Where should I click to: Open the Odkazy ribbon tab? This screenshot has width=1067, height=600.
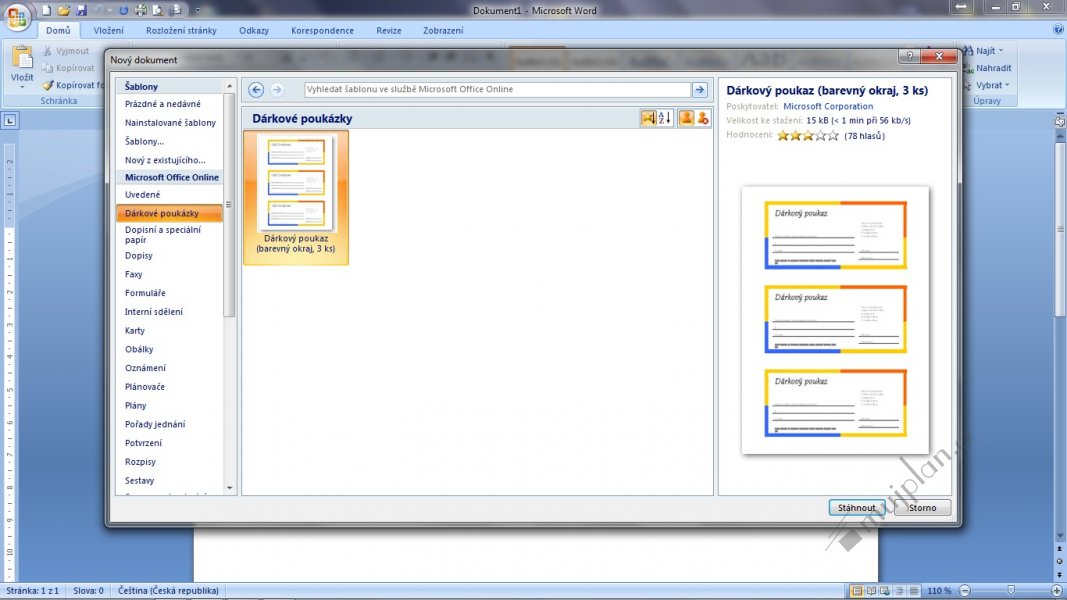pyautogui.click(x=254, y=31)
